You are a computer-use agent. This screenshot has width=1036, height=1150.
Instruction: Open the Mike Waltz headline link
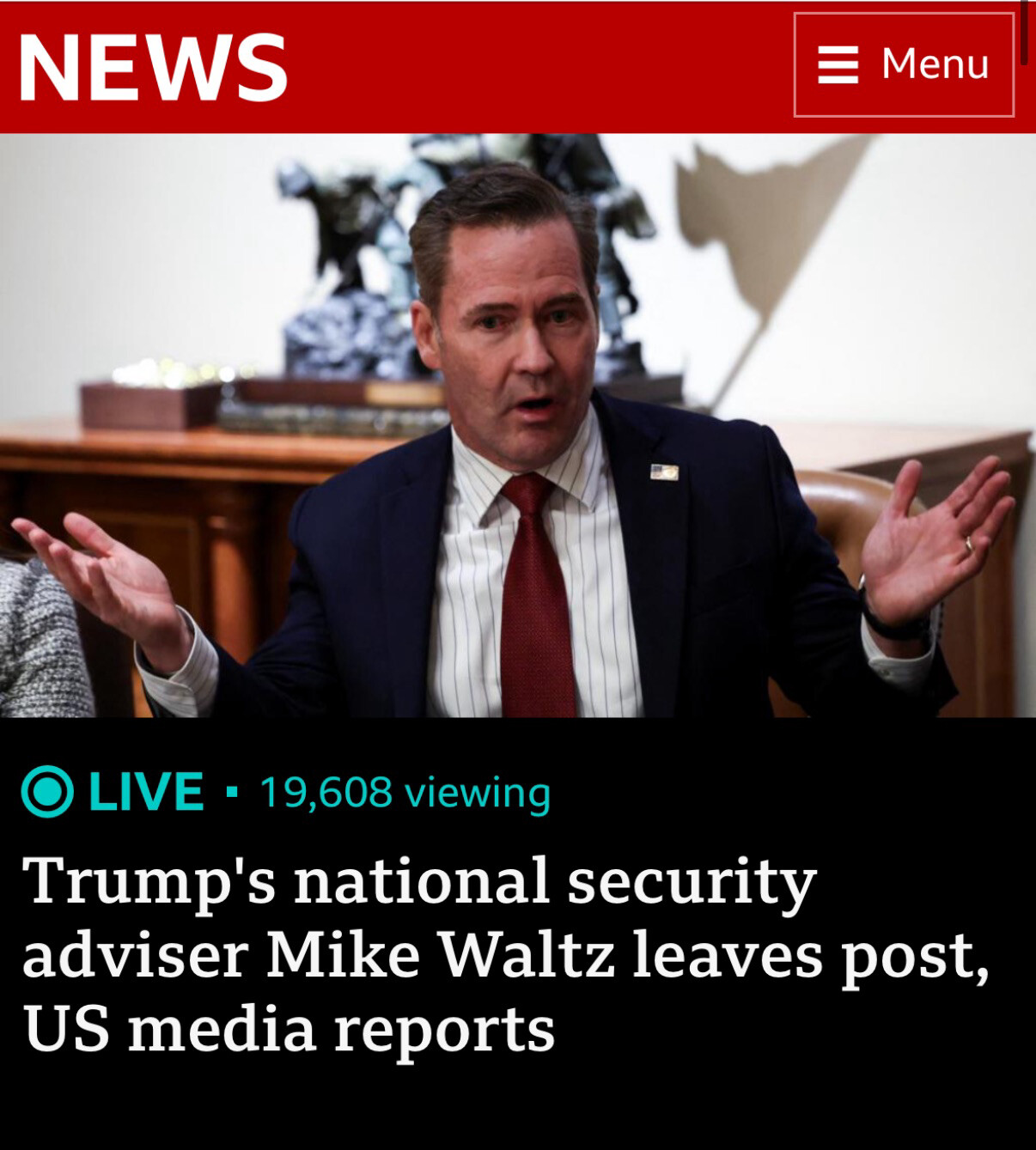pos(507,952)
